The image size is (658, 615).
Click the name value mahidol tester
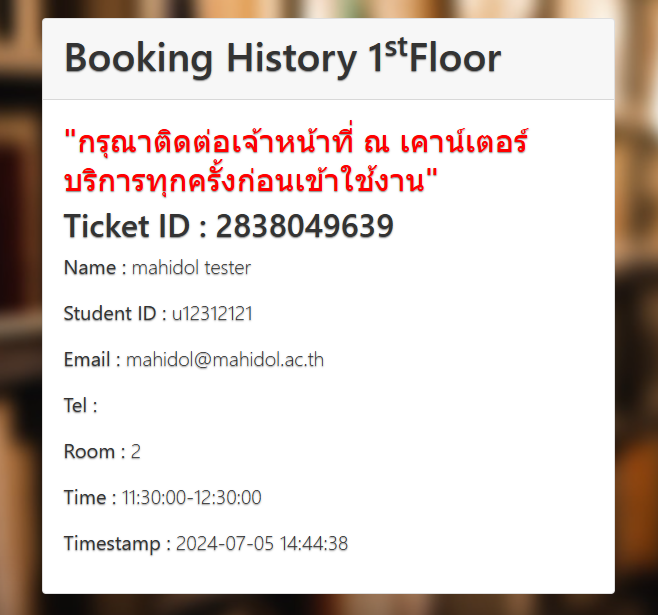tap(191, 268)
